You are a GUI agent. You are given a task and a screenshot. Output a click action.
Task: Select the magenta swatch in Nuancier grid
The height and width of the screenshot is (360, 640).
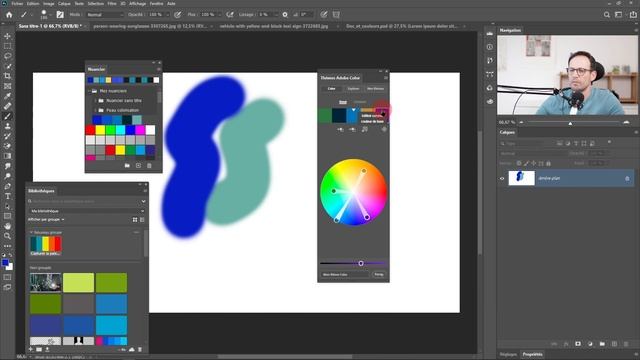[x=140, y=130]
